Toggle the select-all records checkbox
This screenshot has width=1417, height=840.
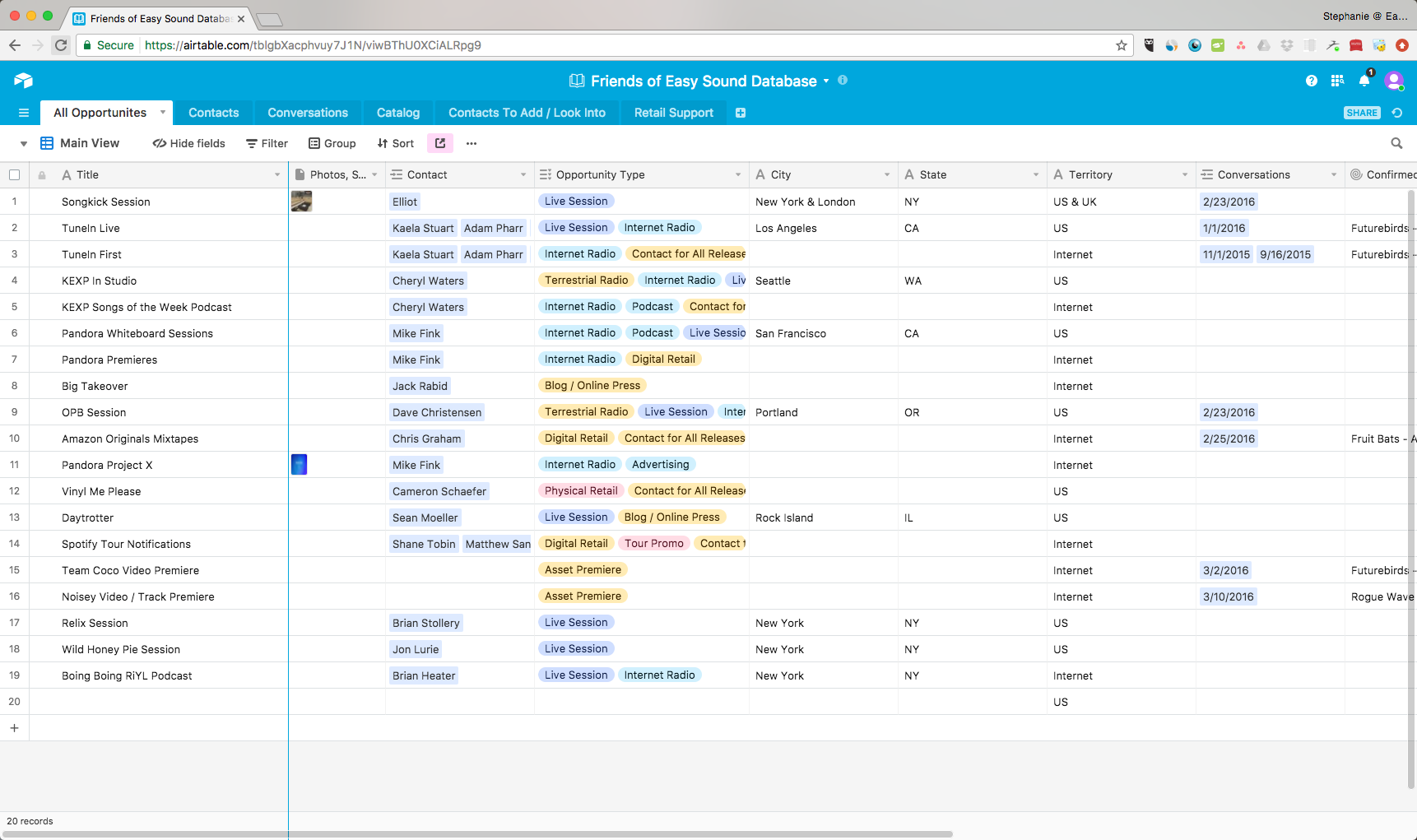(x=14, y=174)
